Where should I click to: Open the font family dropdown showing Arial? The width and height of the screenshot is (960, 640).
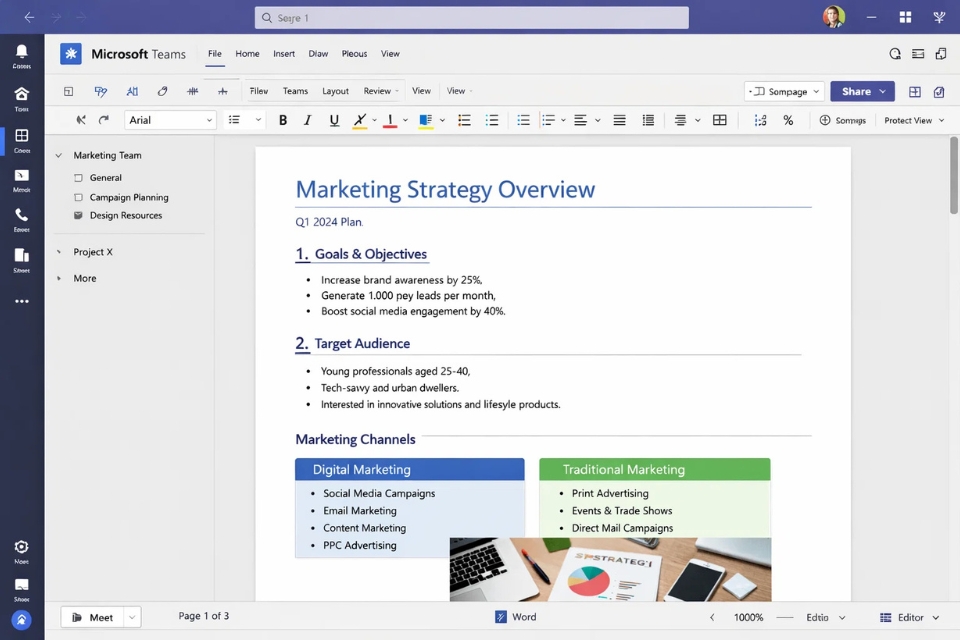tap(168, 119)
